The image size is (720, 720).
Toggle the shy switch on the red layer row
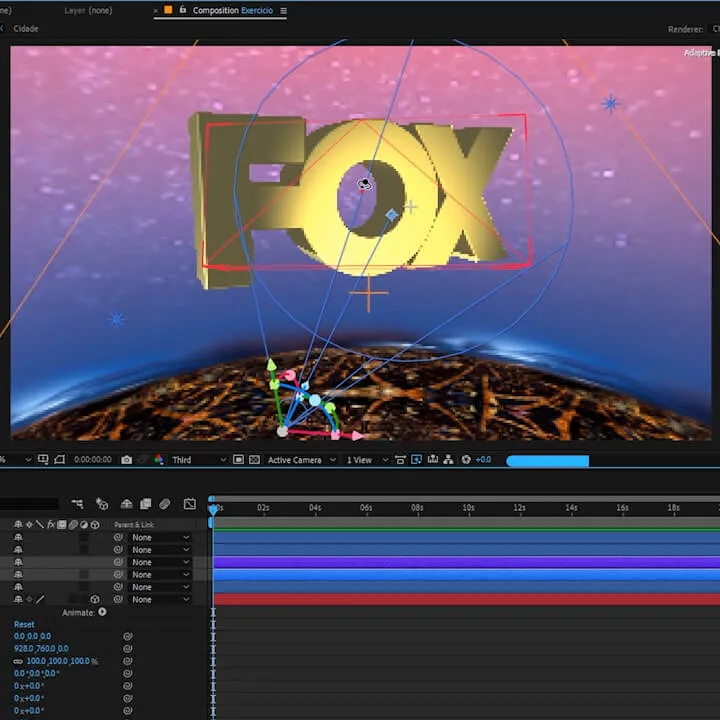tap(18, 599)
